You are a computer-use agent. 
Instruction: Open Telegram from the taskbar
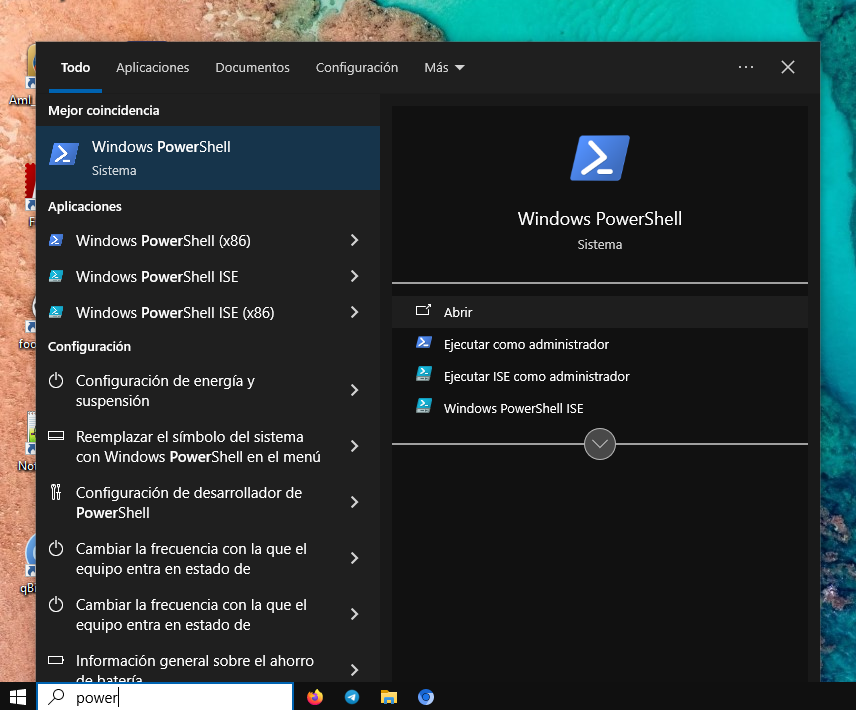pos(352,697)
